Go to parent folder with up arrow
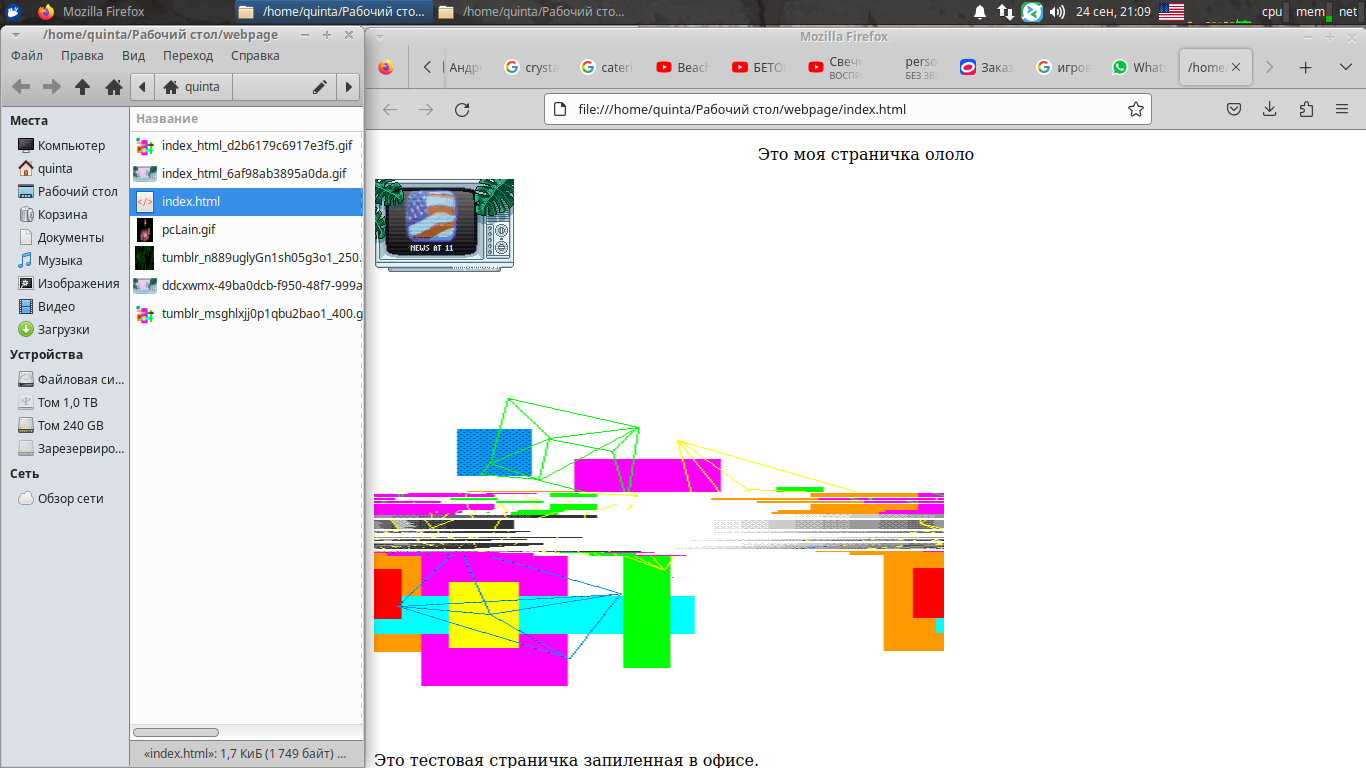 pos(83,87)
